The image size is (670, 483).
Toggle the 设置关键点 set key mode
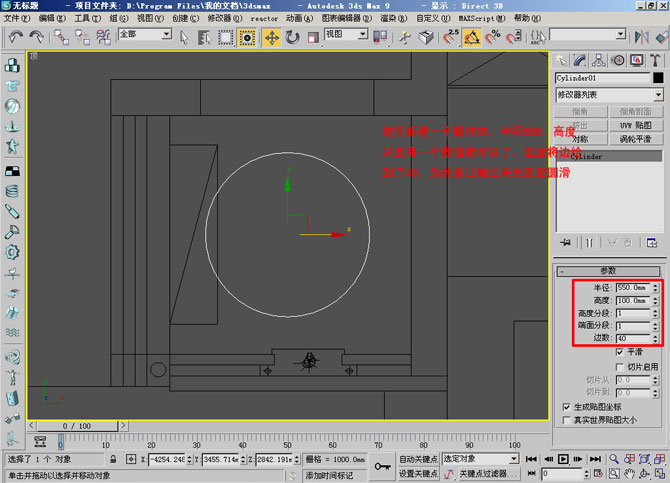(x=418, y=474)
